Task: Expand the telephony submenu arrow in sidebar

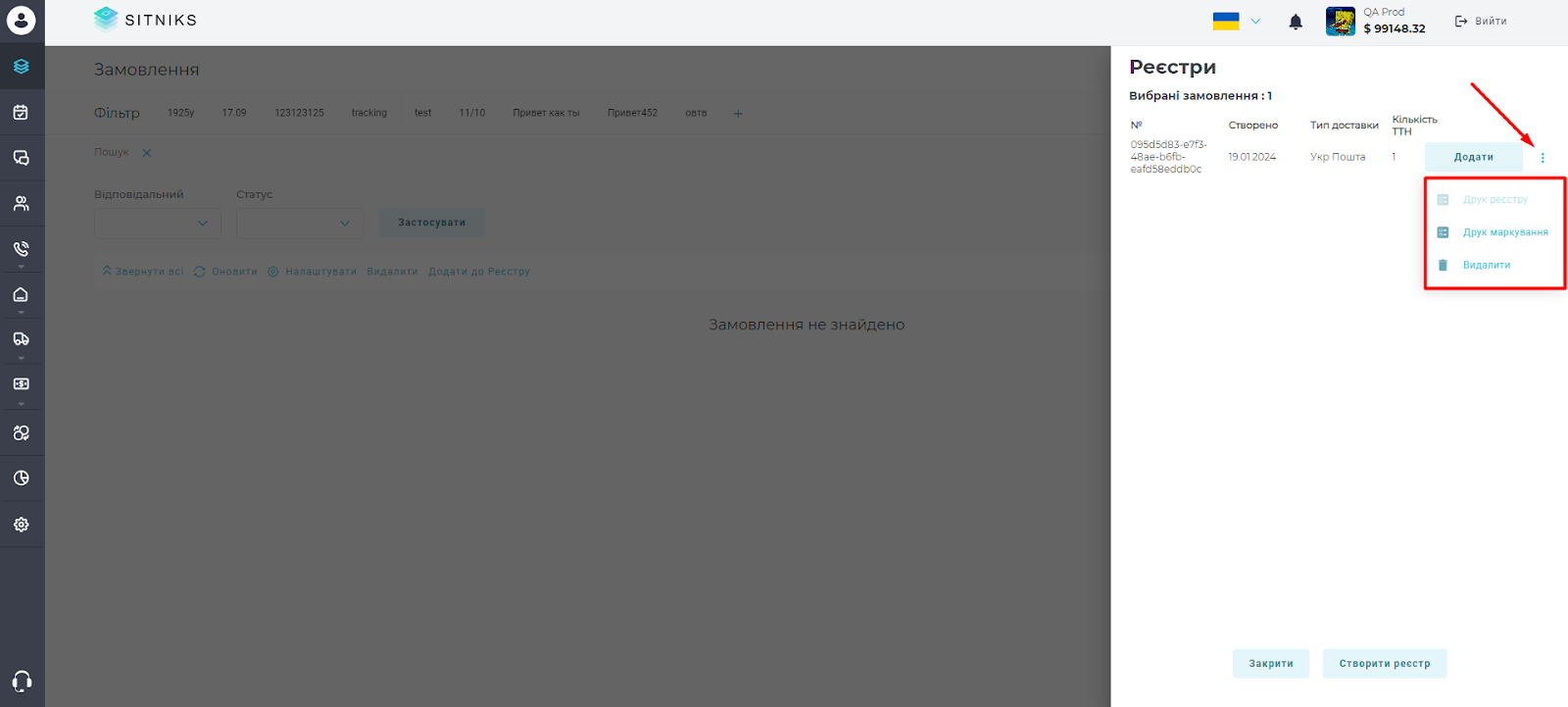Action: pyautogui.click(x=22, y=267)
